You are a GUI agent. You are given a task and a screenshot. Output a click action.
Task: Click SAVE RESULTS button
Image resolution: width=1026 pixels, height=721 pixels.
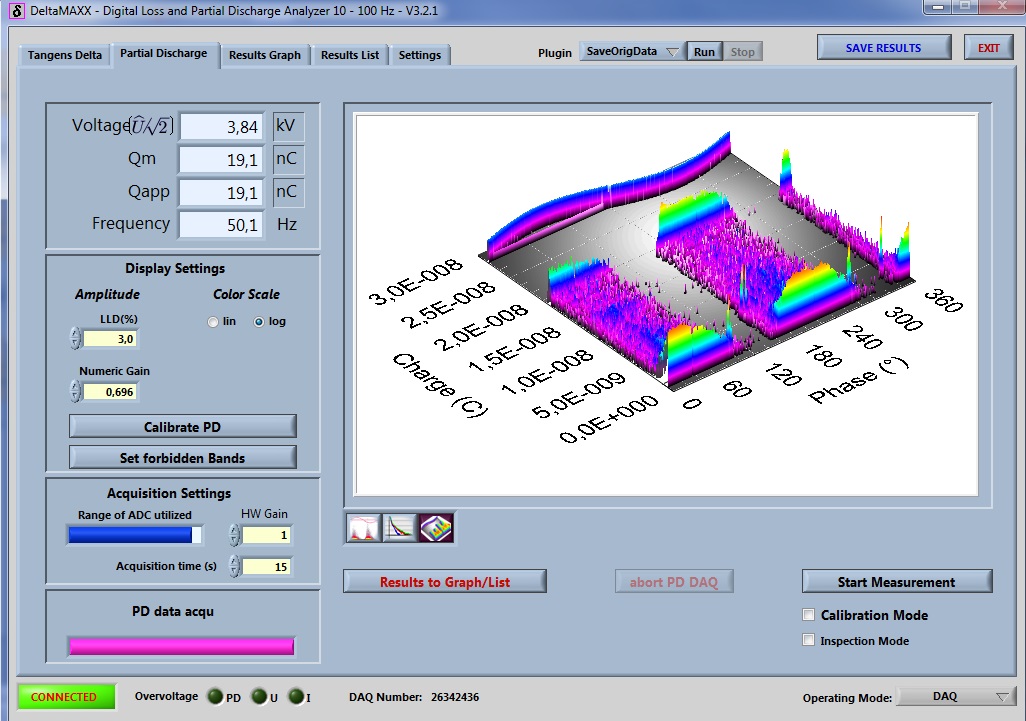pyautogui.click(x=883, y=48)
